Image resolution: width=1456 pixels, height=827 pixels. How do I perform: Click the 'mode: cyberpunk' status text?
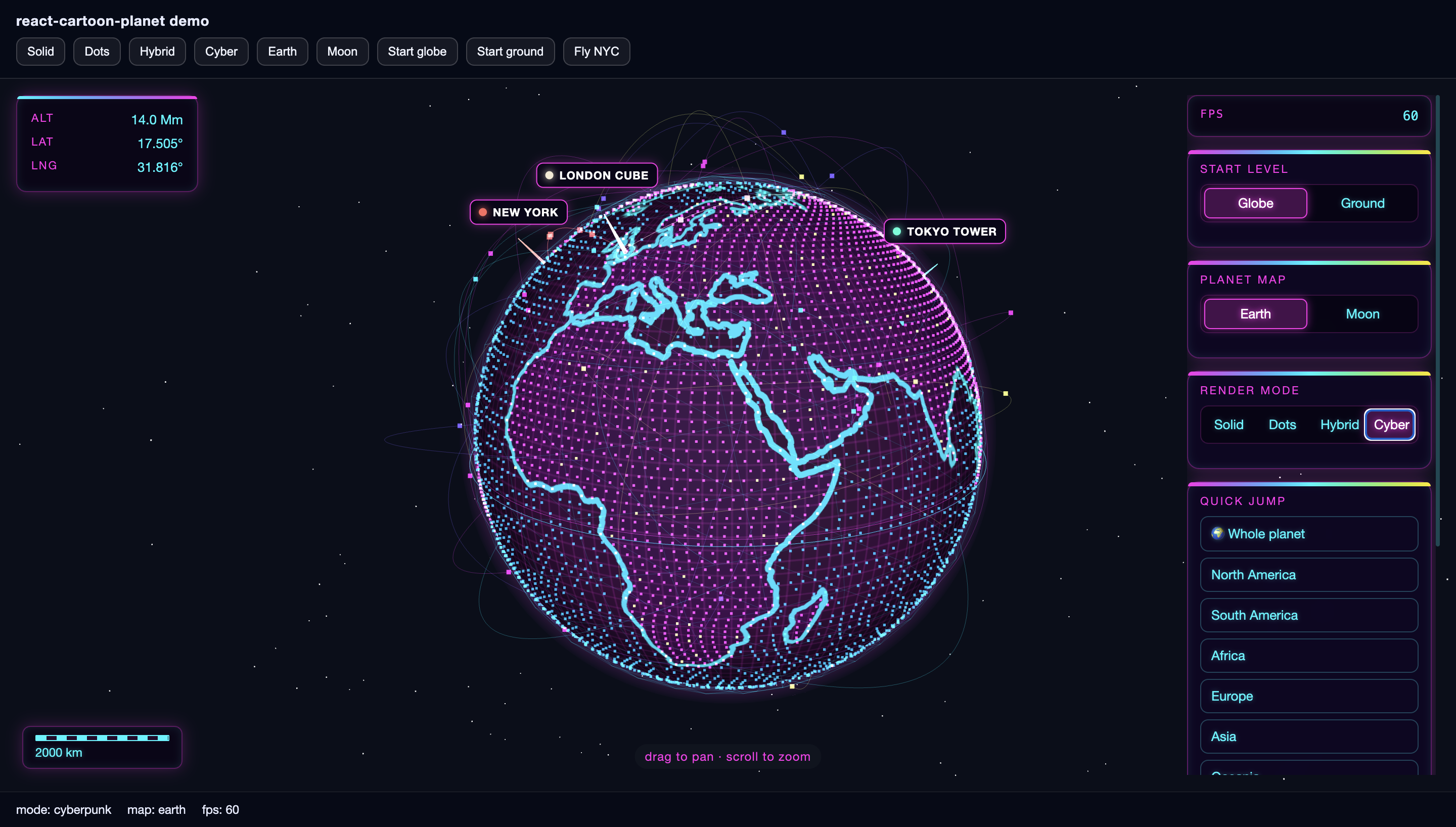pos(64,810)
